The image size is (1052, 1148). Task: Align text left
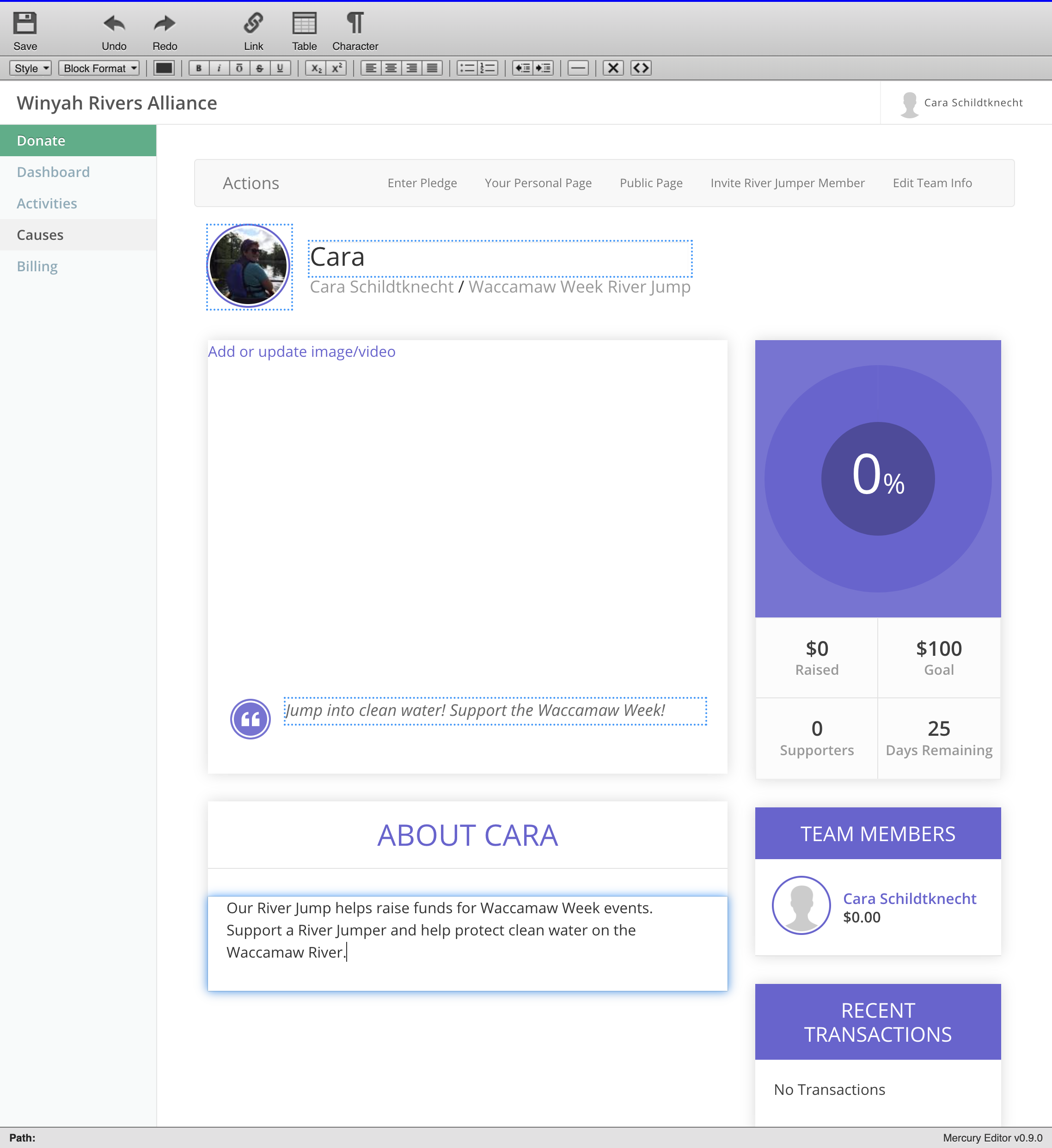click(371, 68)
